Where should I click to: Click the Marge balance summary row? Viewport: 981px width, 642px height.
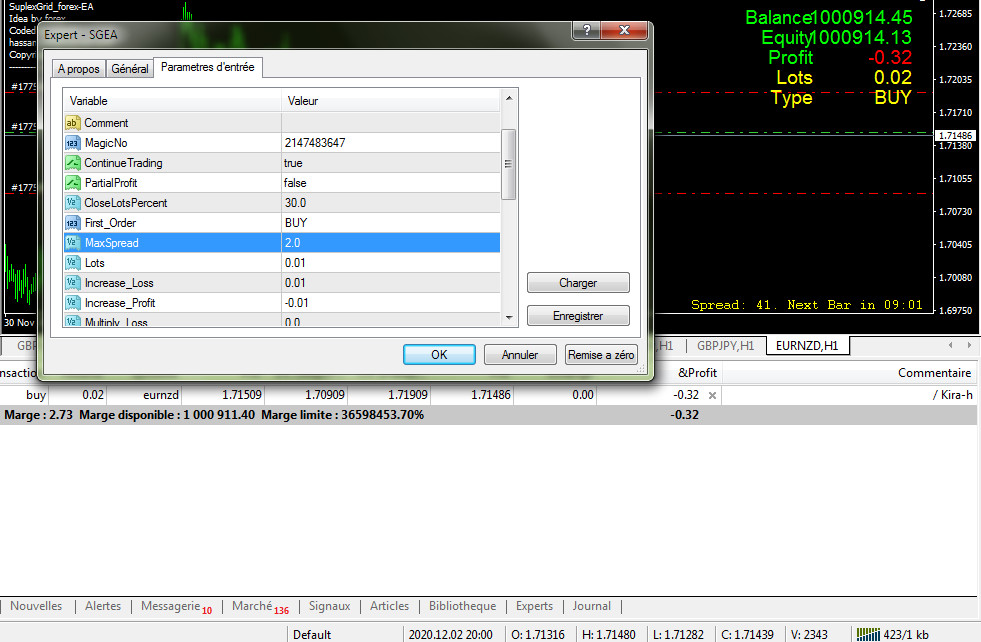488,415
